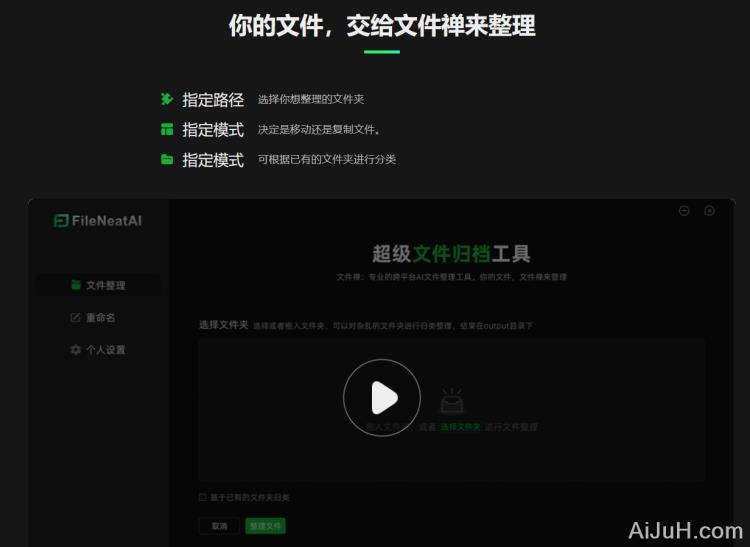This screenshot has height=547, width=750.
Task: Click the green 选择文件夹 link
Action: [460, 427]
